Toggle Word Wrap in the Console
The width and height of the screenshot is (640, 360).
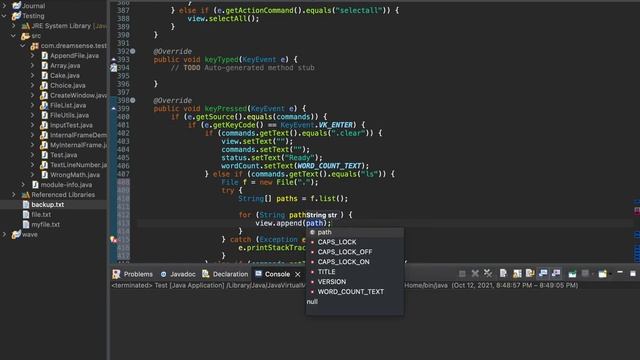530,273
